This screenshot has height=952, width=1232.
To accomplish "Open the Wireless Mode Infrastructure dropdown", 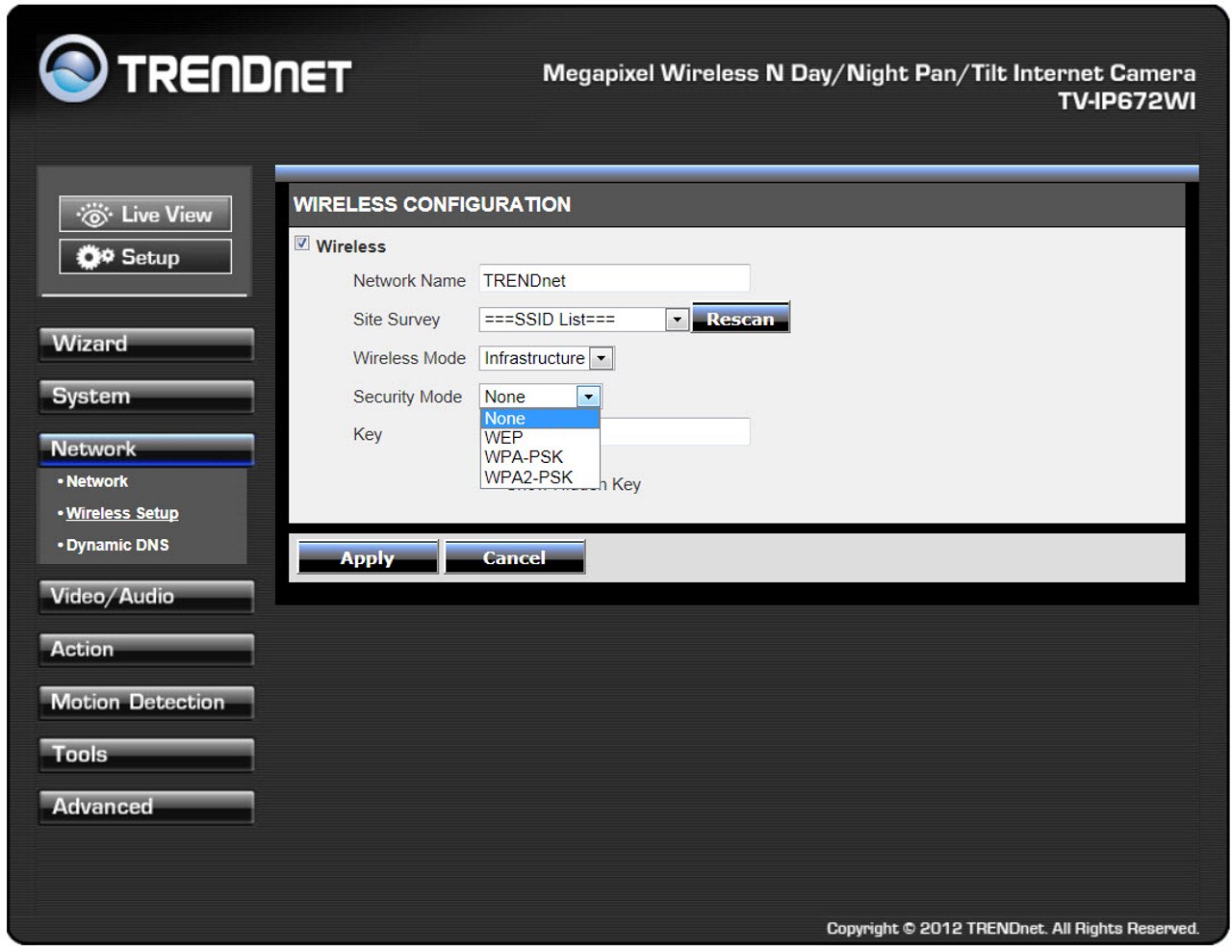I will coord(546,358).
